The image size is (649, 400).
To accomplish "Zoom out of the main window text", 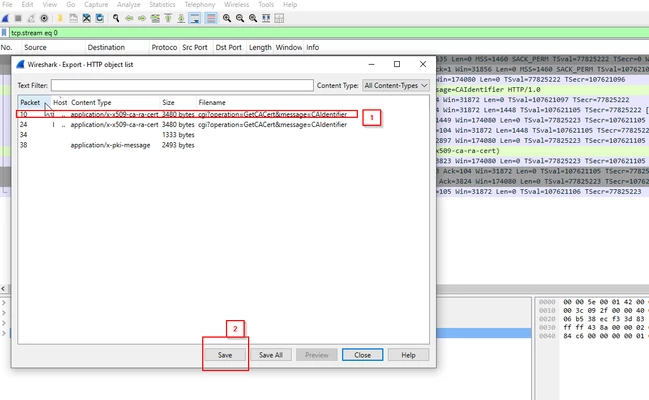I will [x=240, y=18].
